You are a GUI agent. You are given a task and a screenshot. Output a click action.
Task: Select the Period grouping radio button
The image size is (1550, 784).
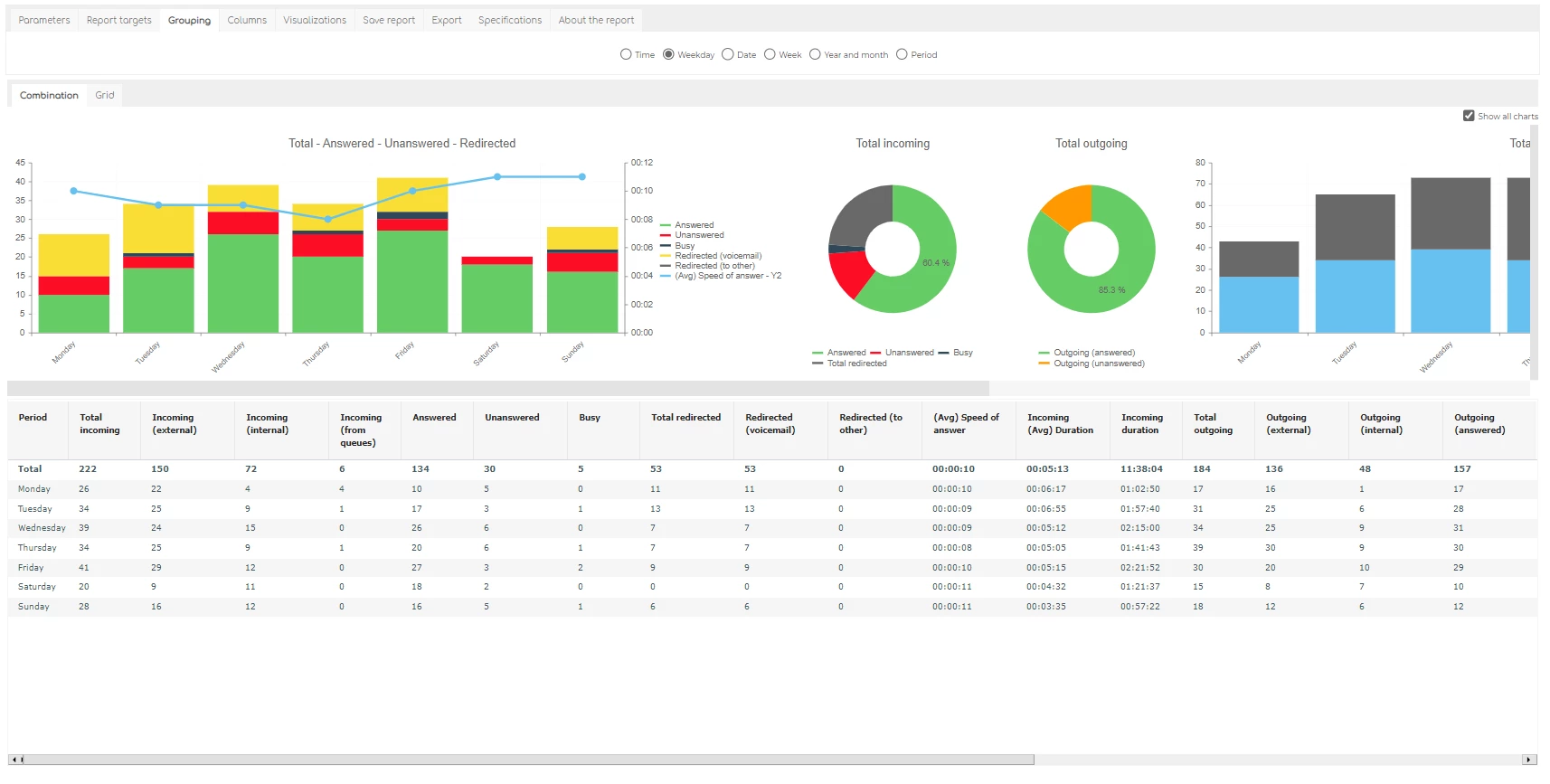(x=902, y=54)
